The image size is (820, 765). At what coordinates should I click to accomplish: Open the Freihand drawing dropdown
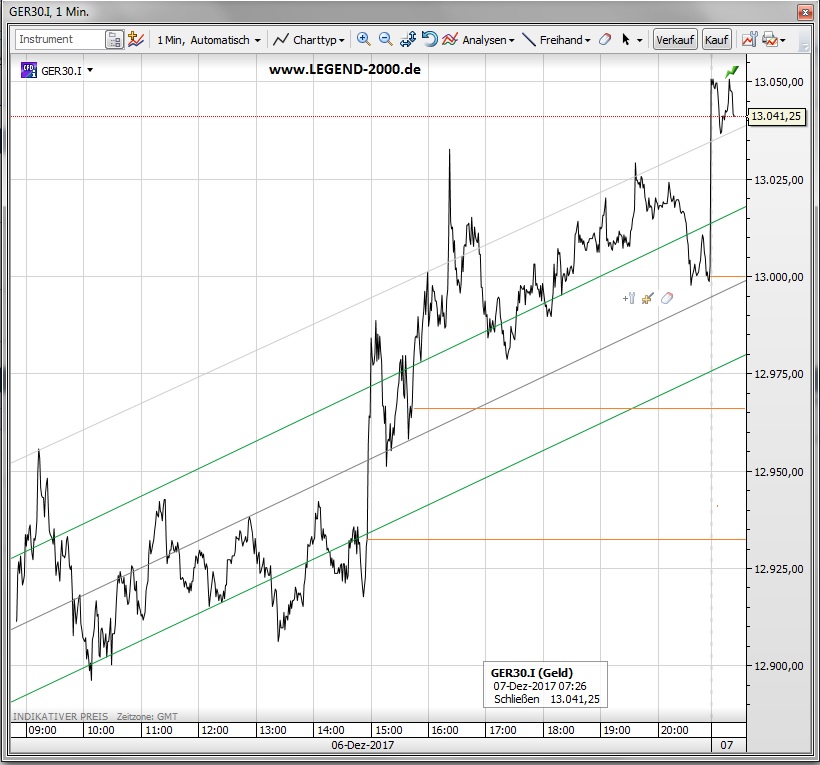(556, 40)
